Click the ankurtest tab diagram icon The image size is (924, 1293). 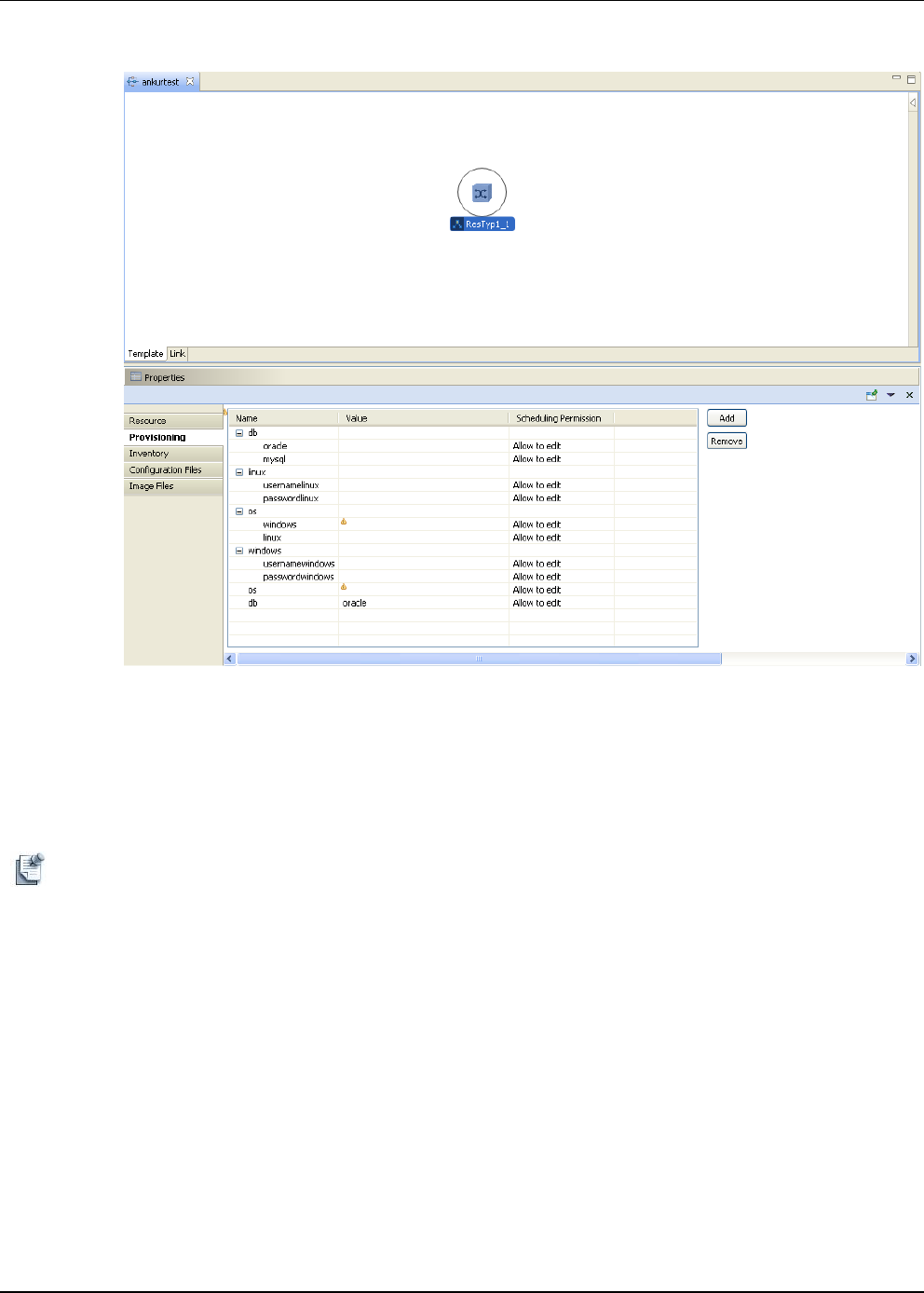coord(132,82)
